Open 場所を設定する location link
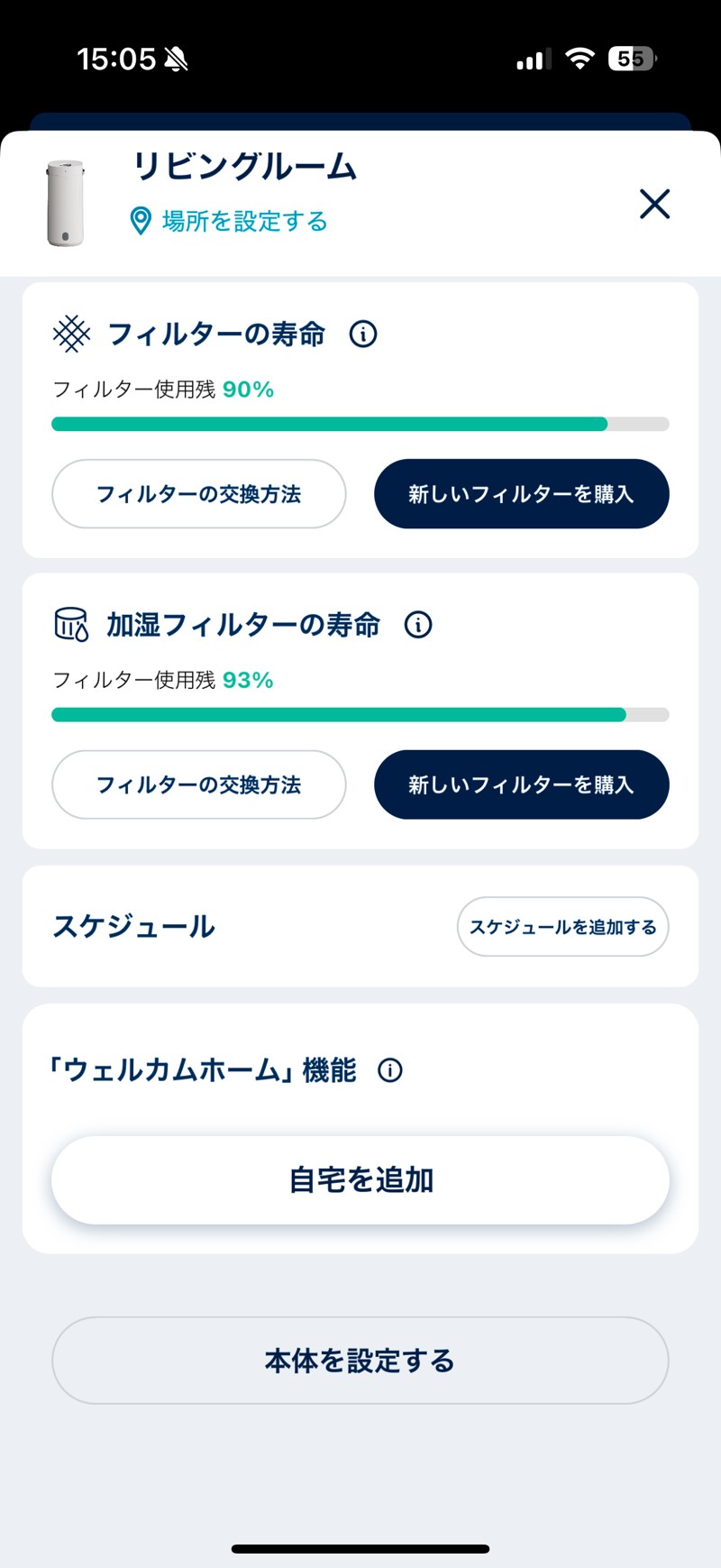Viewport: 721px width, 1568px height. (x=244, y=221)
